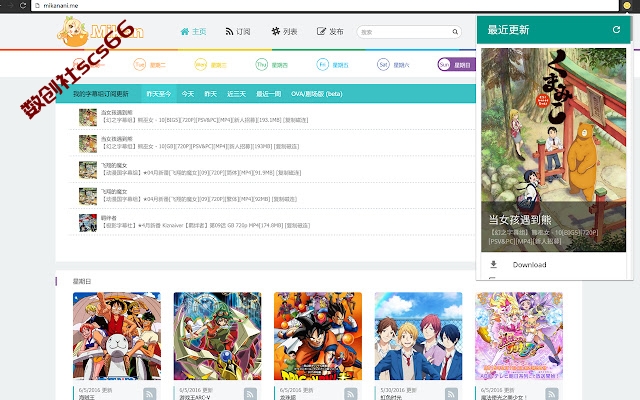Select the Thu 星期四 day filter
Image resolution: width=640 pixels, height=400 pixels.
271,64
